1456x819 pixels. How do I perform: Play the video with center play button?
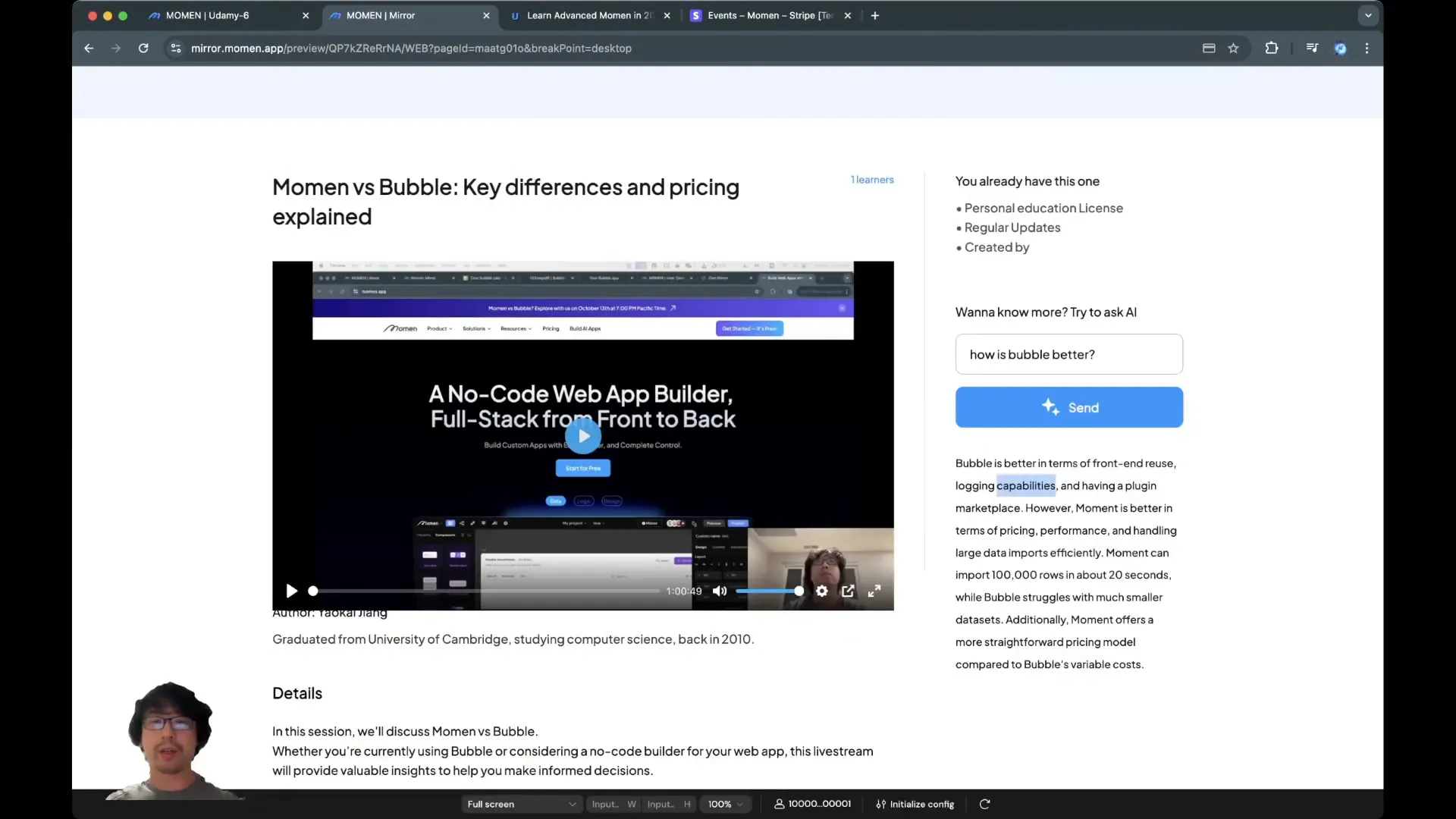[583, 436]
